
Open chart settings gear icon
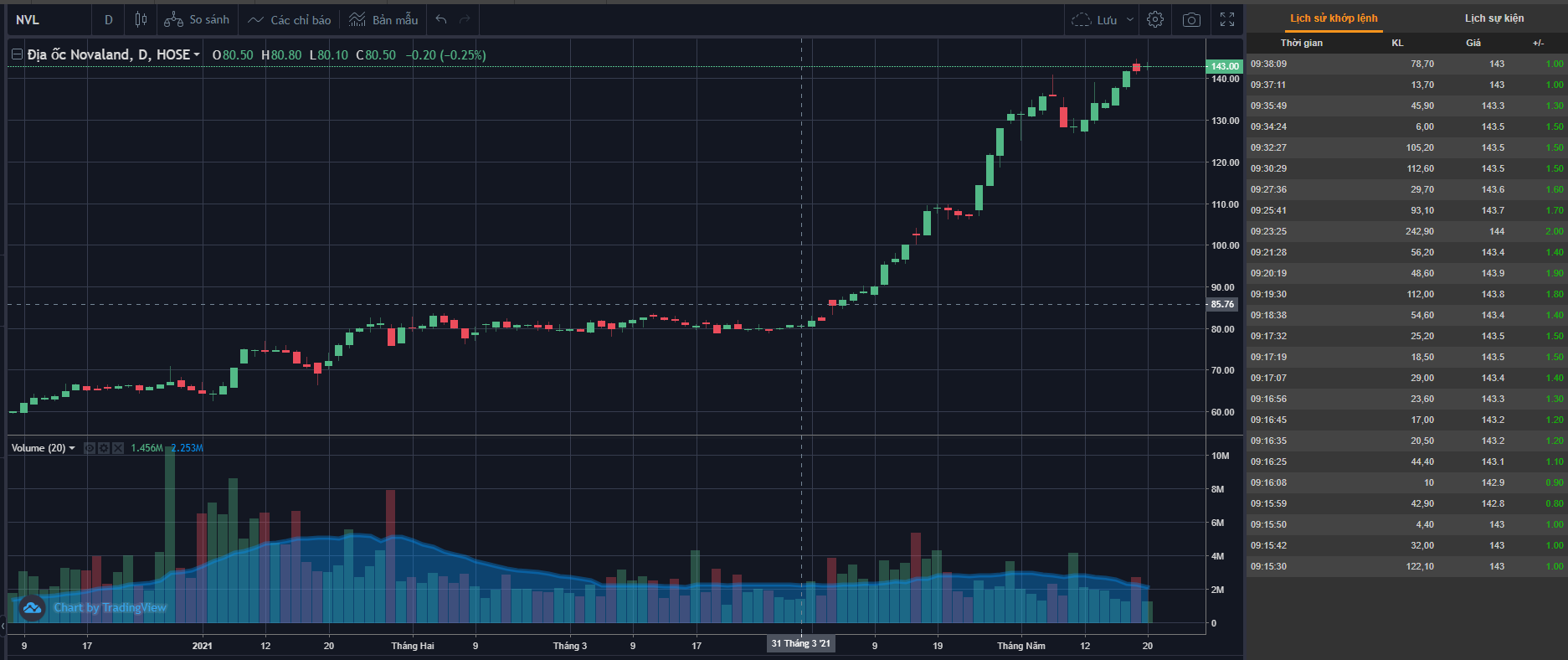click(1155, 19)
